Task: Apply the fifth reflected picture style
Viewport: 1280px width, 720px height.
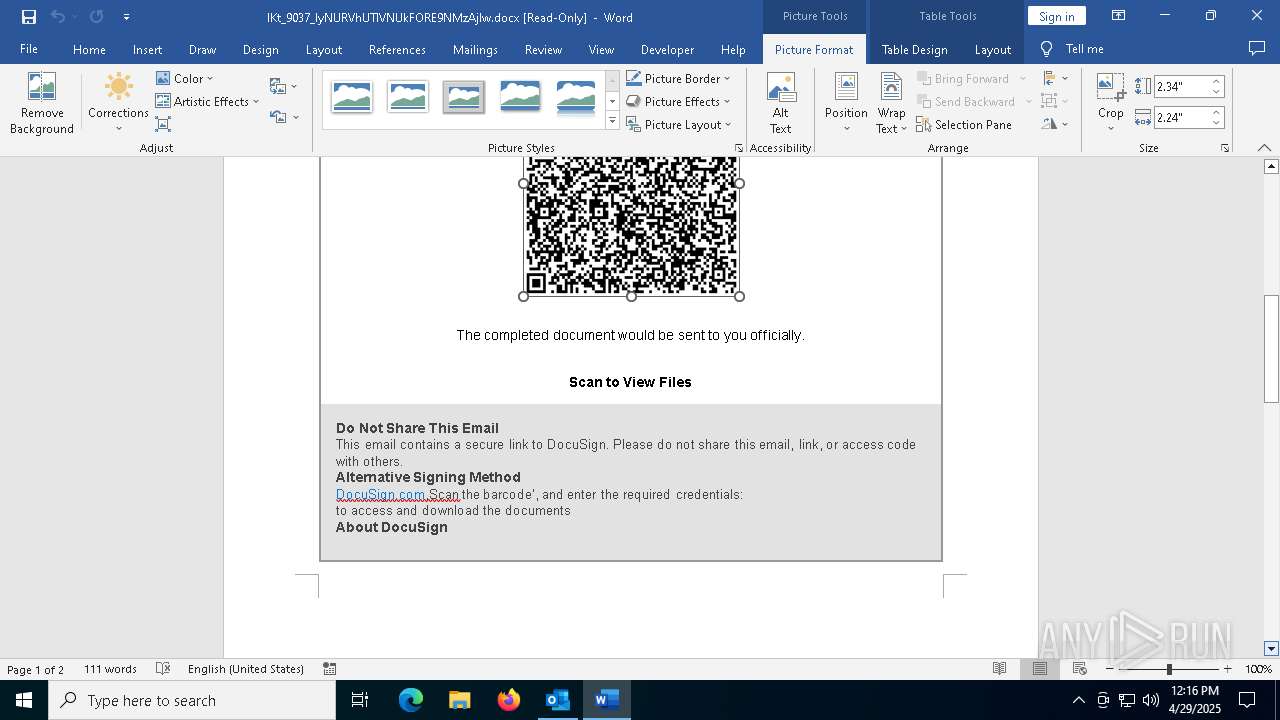Action: pos(576,97)
